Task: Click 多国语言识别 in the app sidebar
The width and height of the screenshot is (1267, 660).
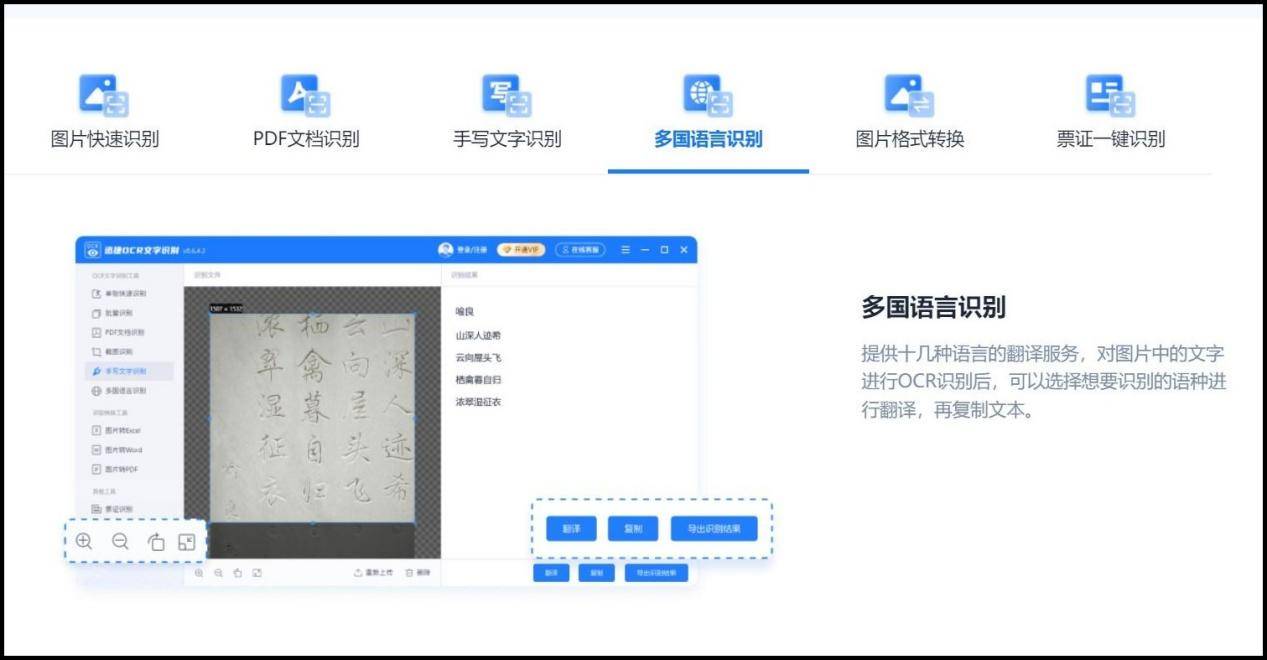Action: (x=119, y=390)
